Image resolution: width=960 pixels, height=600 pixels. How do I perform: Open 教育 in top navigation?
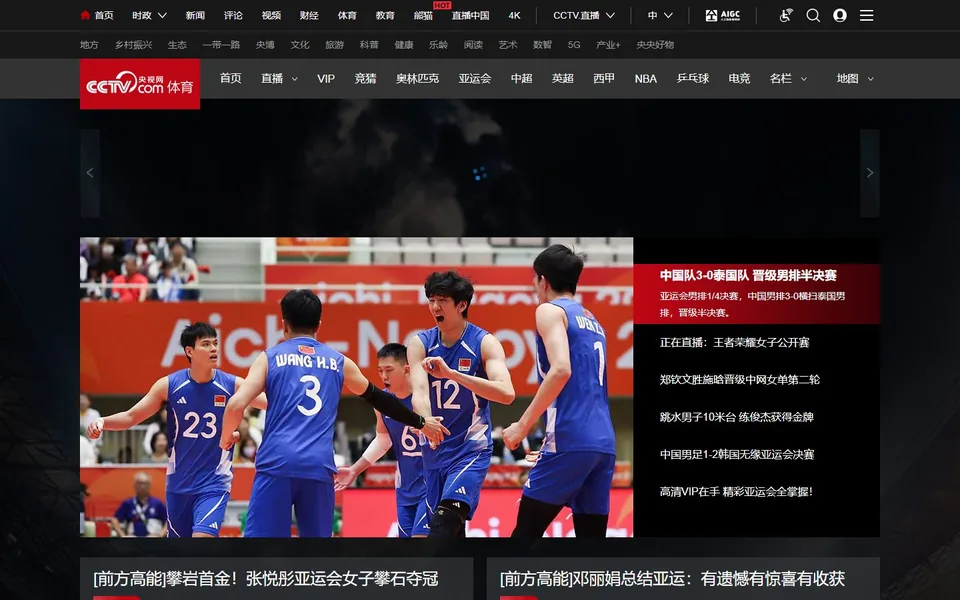point(385,15)
